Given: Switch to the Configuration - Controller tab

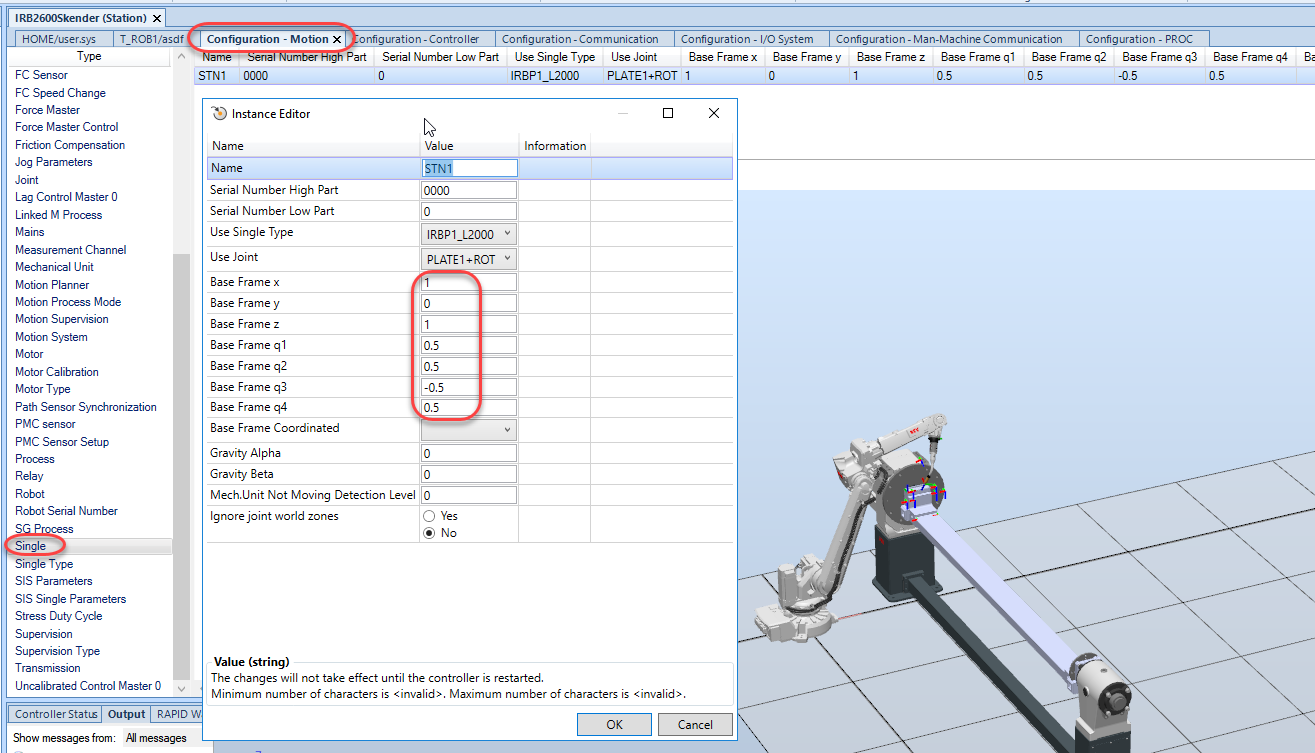Looking at the screenshot, I should pos(416,39).
